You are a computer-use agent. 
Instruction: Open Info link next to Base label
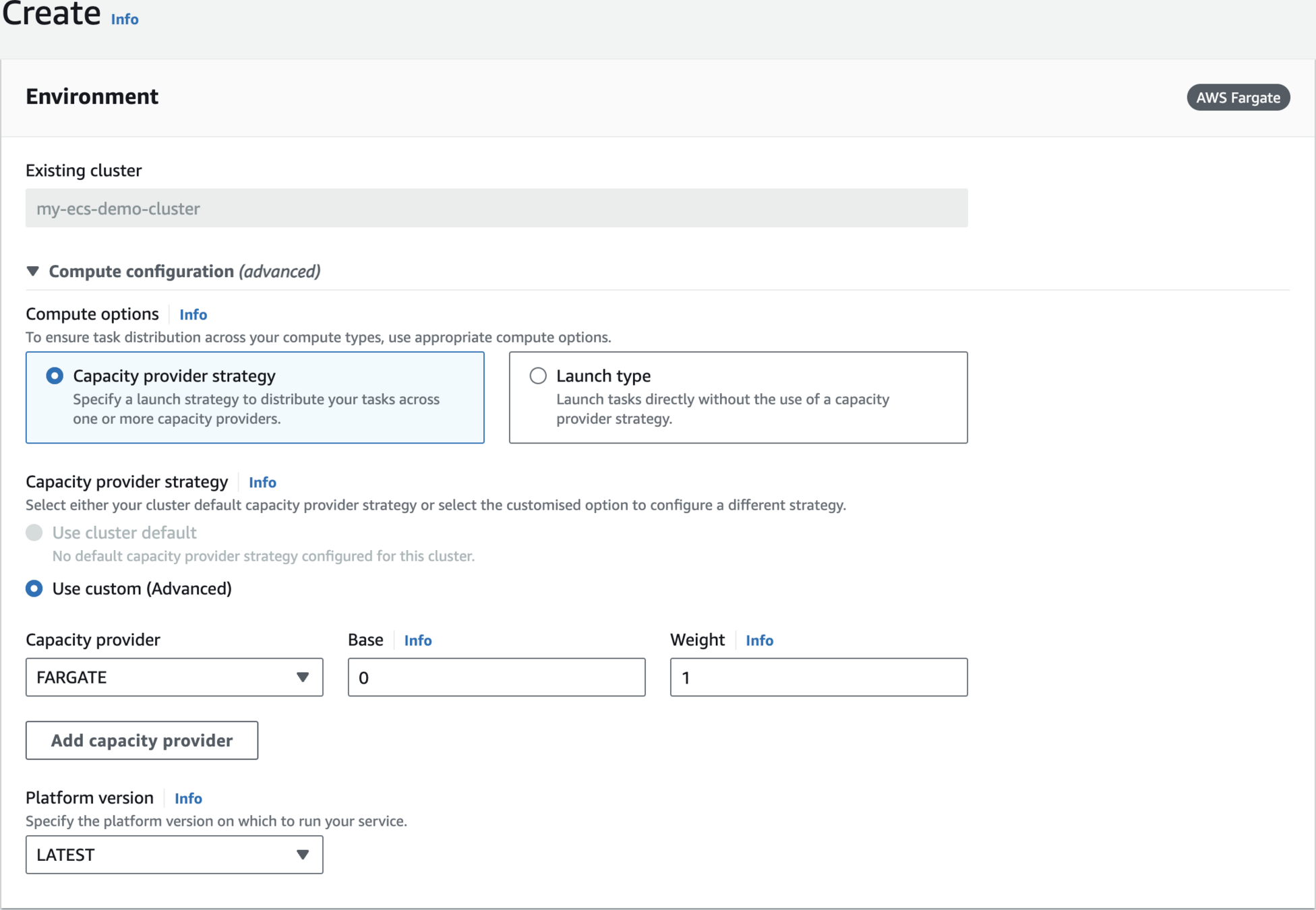[418, 640]
